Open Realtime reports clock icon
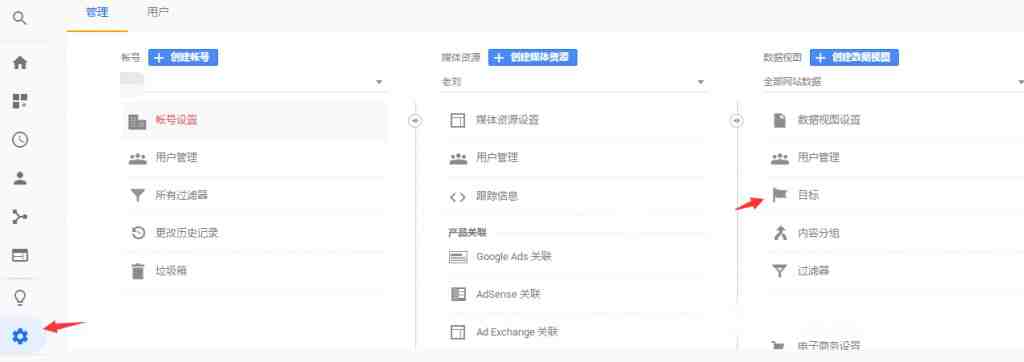Screen dimensions: 1024x362 click(20, 139)
